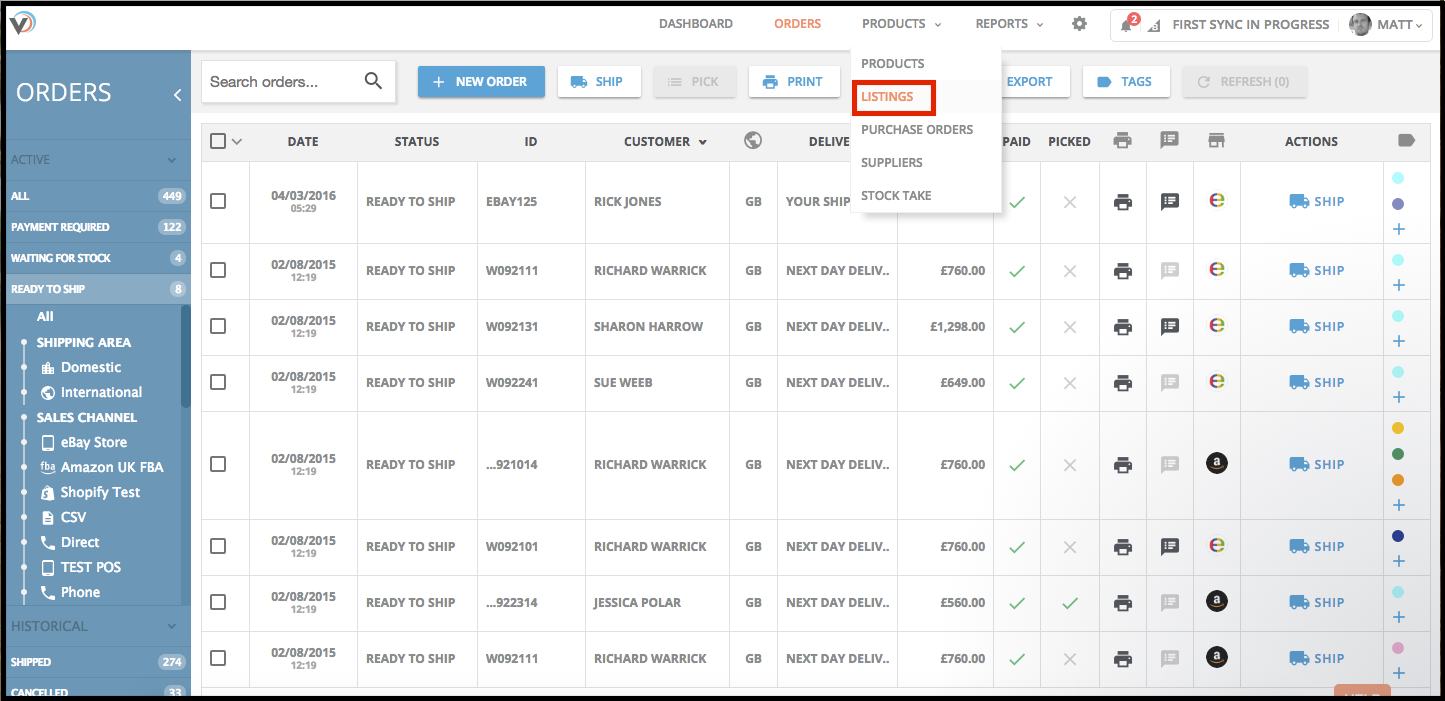Click the notes column header icon
The width and height of the screenshot is (1445, 701).
click(1169, 141)
